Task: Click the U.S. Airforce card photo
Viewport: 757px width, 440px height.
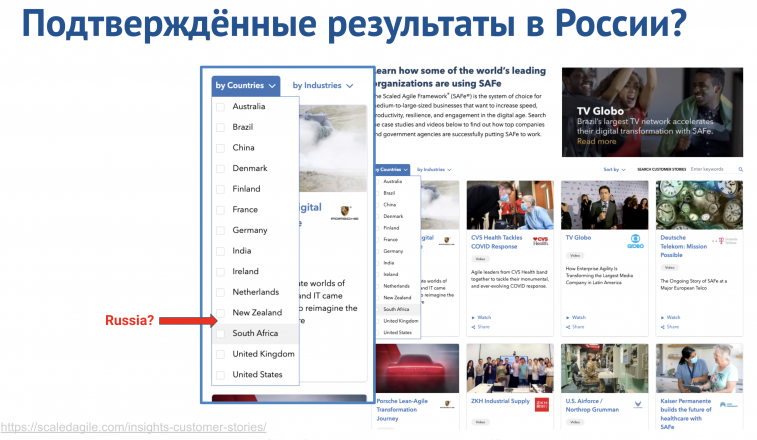Action: pyautogui.click(x=604, y=368)
